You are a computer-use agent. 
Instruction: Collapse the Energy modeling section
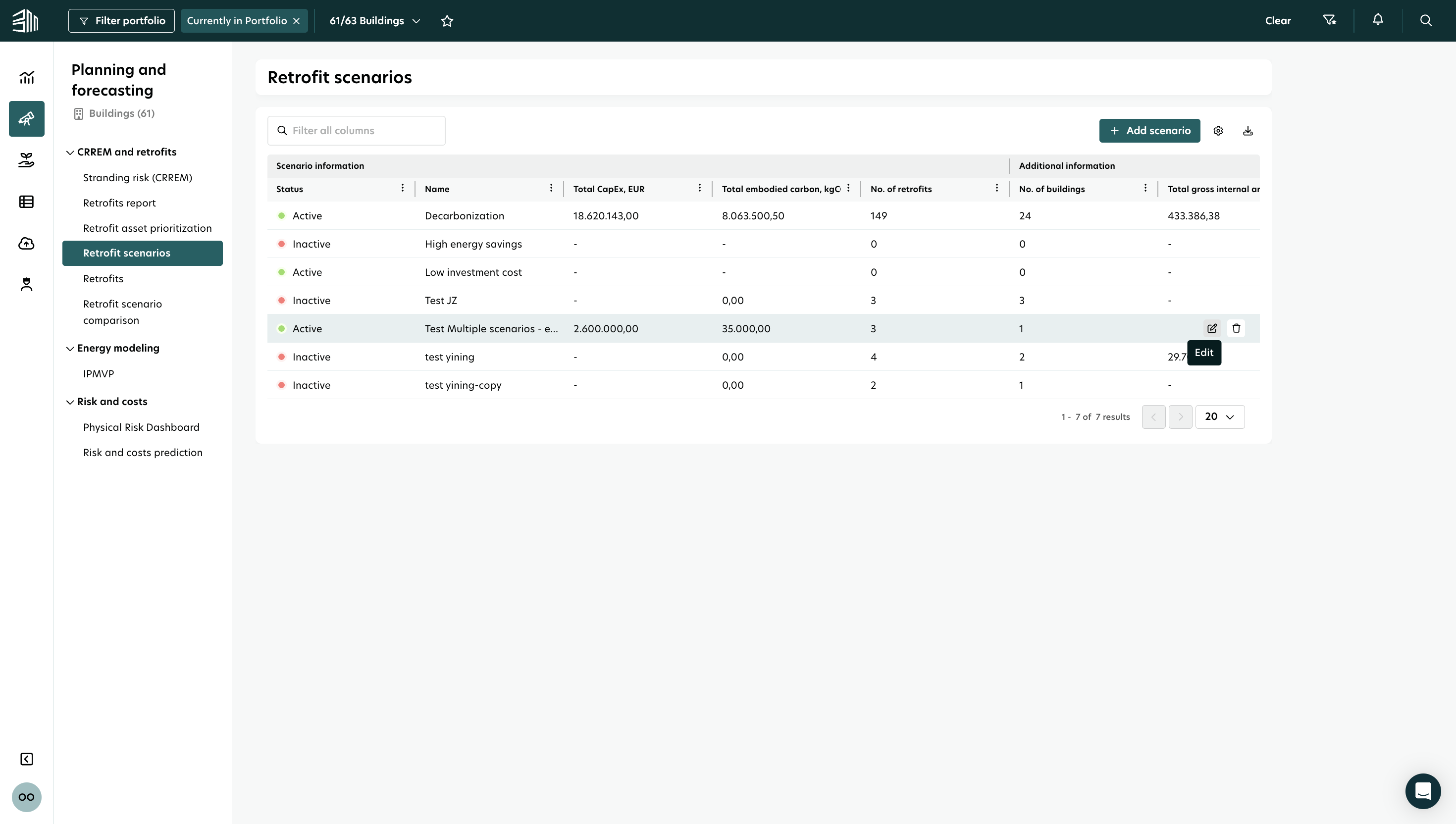[70, 349]
